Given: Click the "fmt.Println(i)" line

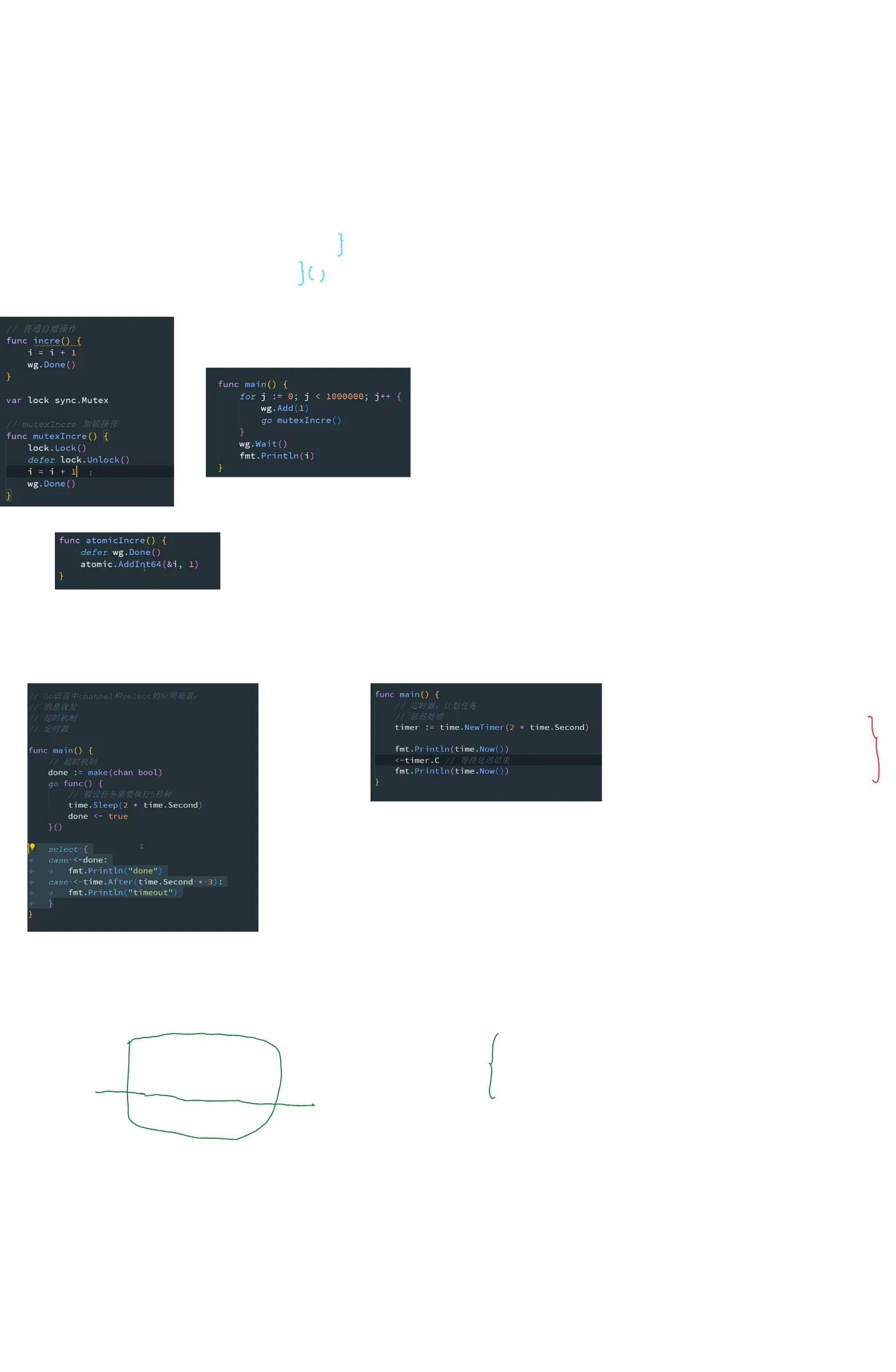Looking at the screenshot, I should point(277,456).
